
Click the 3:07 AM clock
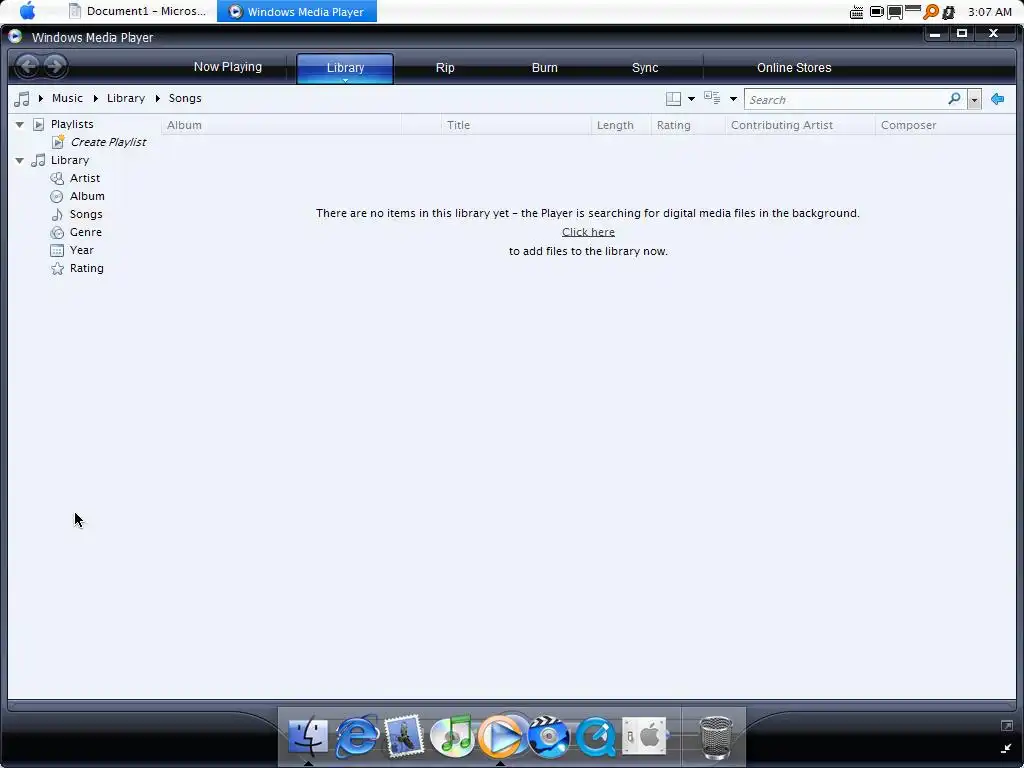pyautogui.click(x=989, y=12)
